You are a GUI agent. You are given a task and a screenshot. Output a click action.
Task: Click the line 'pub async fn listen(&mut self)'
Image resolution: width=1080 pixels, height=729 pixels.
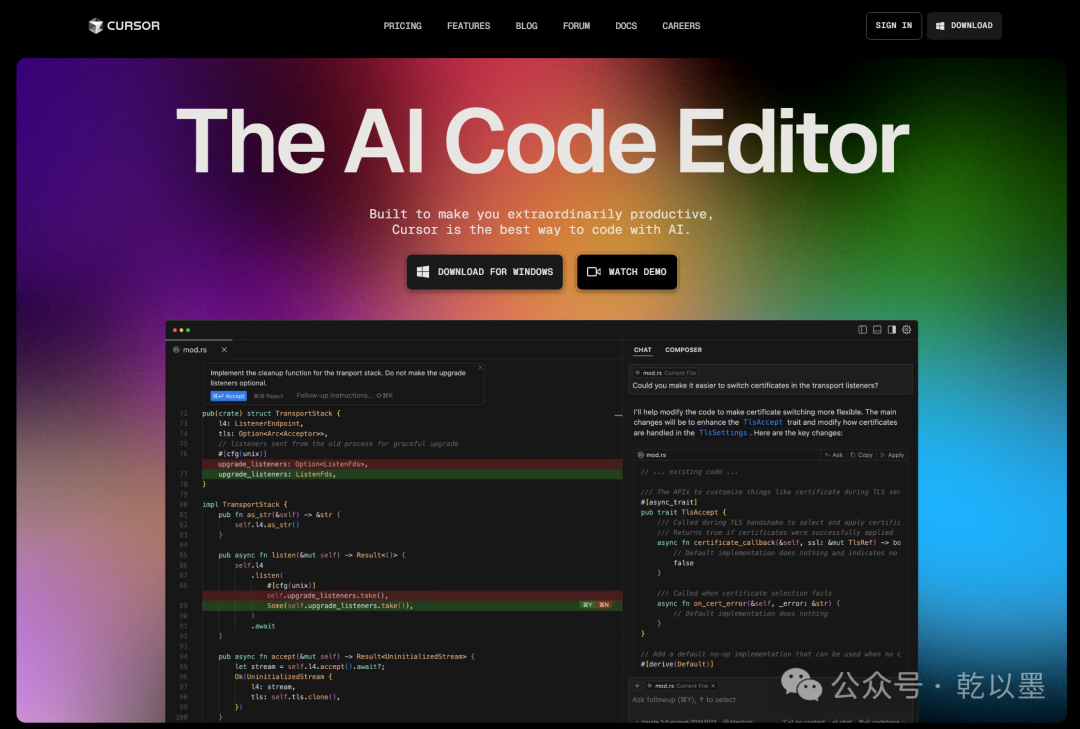coord(278,555)
